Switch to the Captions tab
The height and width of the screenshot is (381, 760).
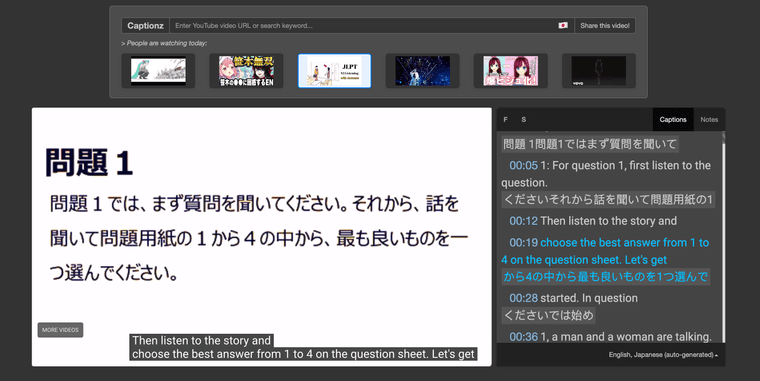[x=673, y=119]
